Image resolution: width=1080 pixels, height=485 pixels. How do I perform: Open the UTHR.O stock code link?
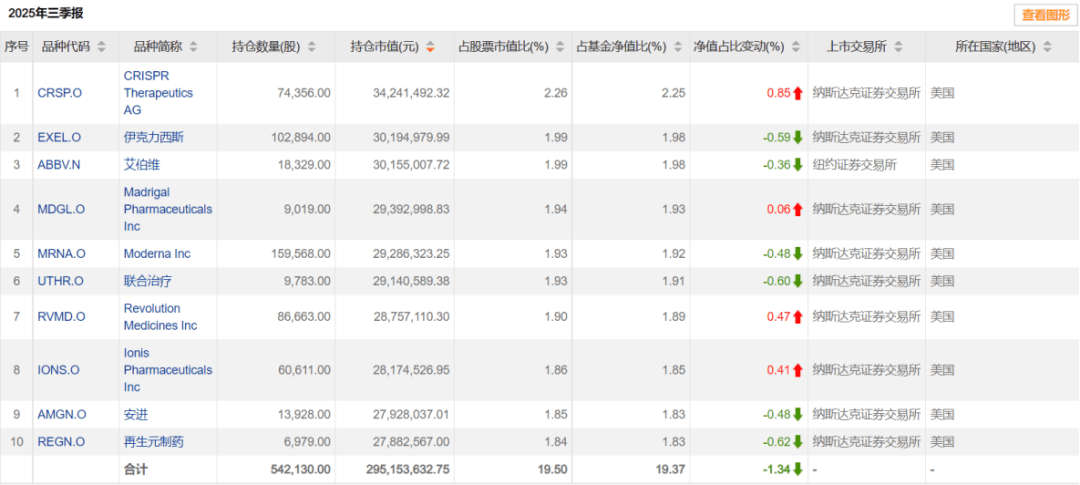(x=61, y=281)
